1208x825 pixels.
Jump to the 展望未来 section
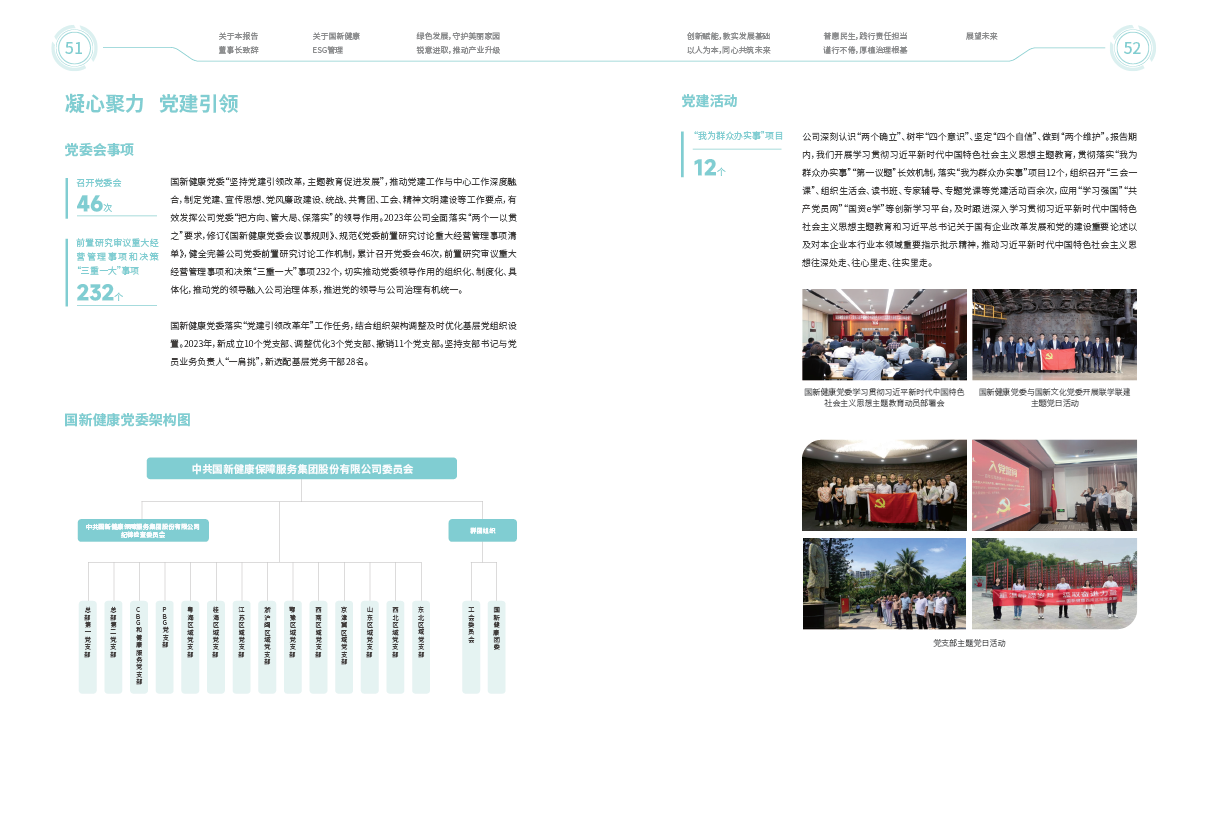click(981, 36)
